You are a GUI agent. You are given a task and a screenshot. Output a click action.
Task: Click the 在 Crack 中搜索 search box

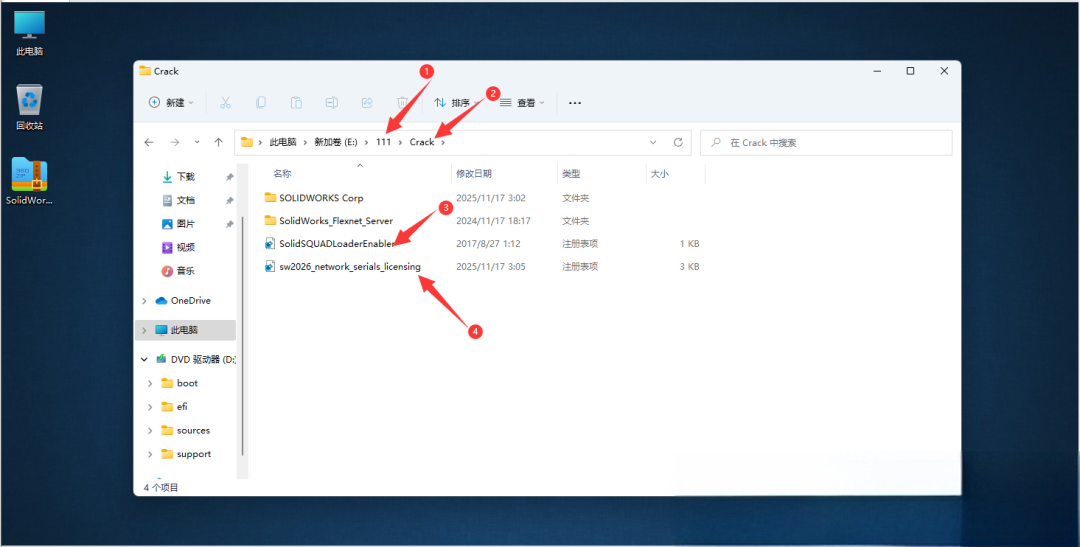pyautogui.click(x=827, y=143)
